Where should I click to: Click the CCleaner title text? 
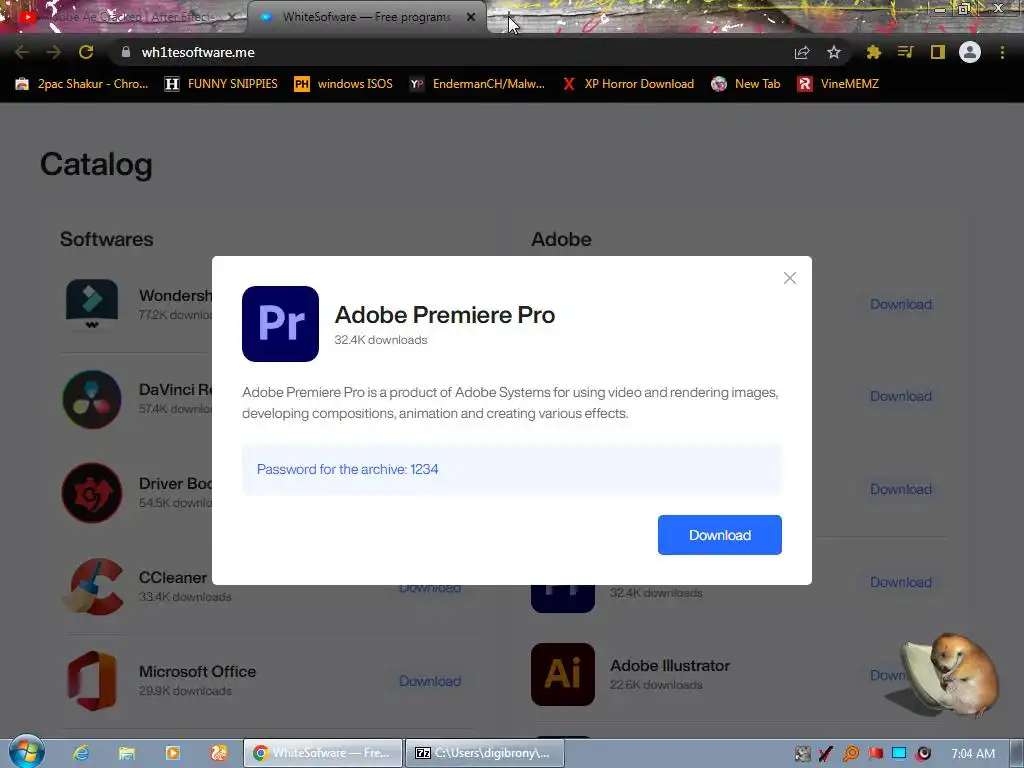pos(172,577)
